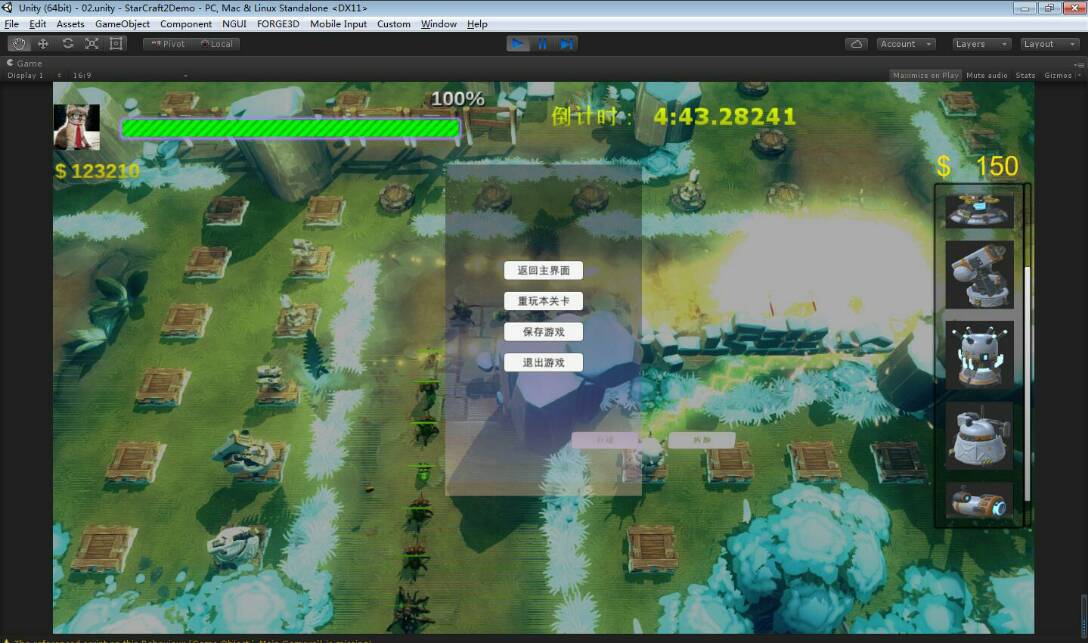
Task: Click 保存游戏 button to save game
Action: 543,332
